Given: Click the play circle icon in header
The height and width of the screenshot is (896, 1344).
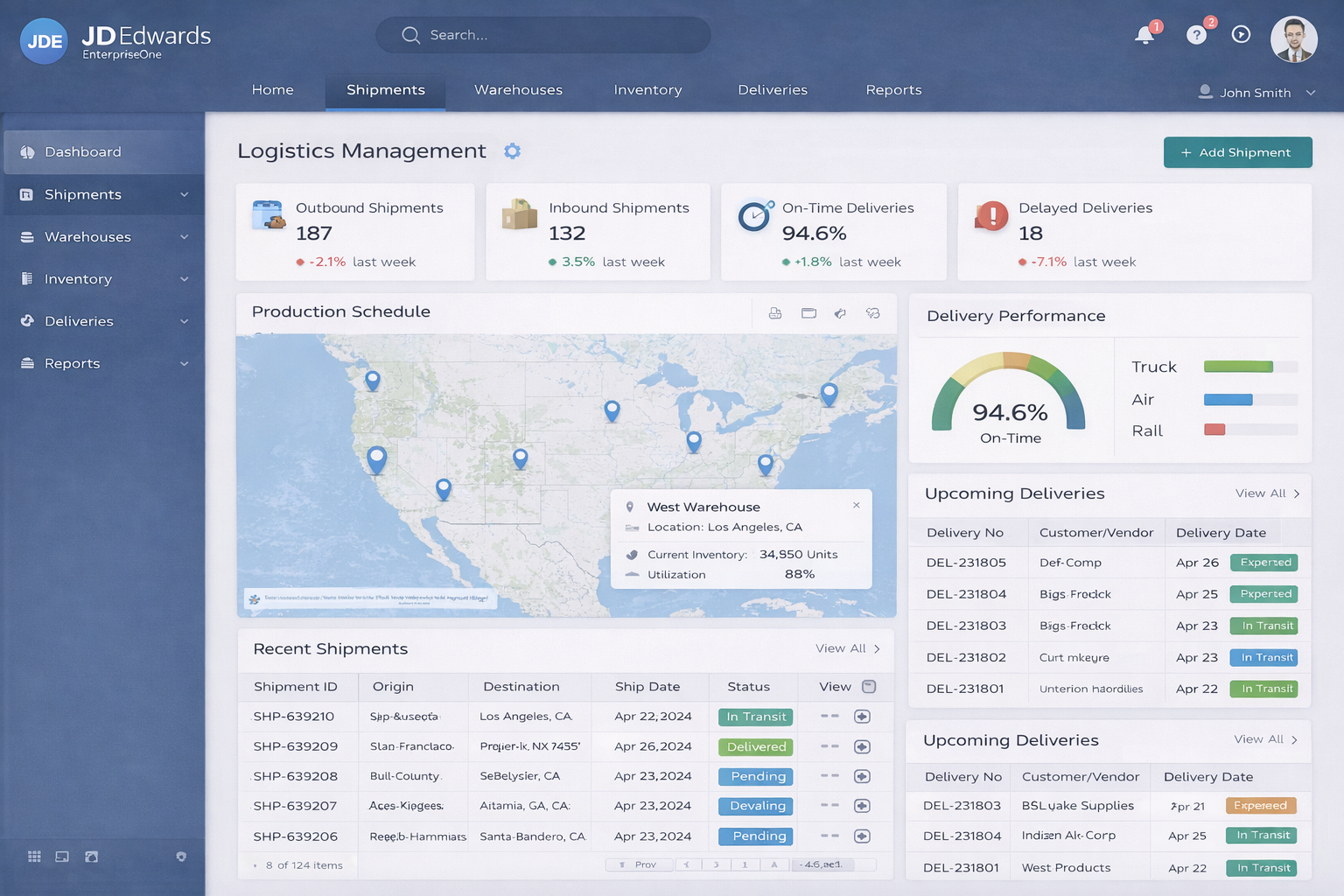Looking at the screenshot, I should [1241, 34].
